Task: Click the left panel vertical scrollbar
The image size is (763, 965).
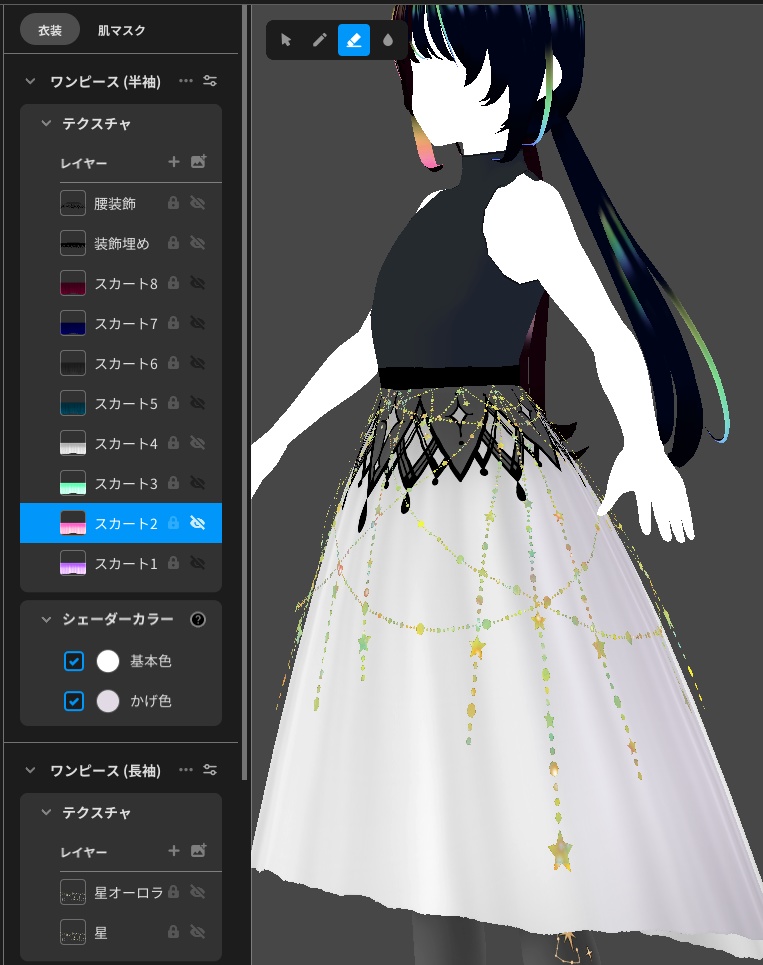Action: (244, 394)
